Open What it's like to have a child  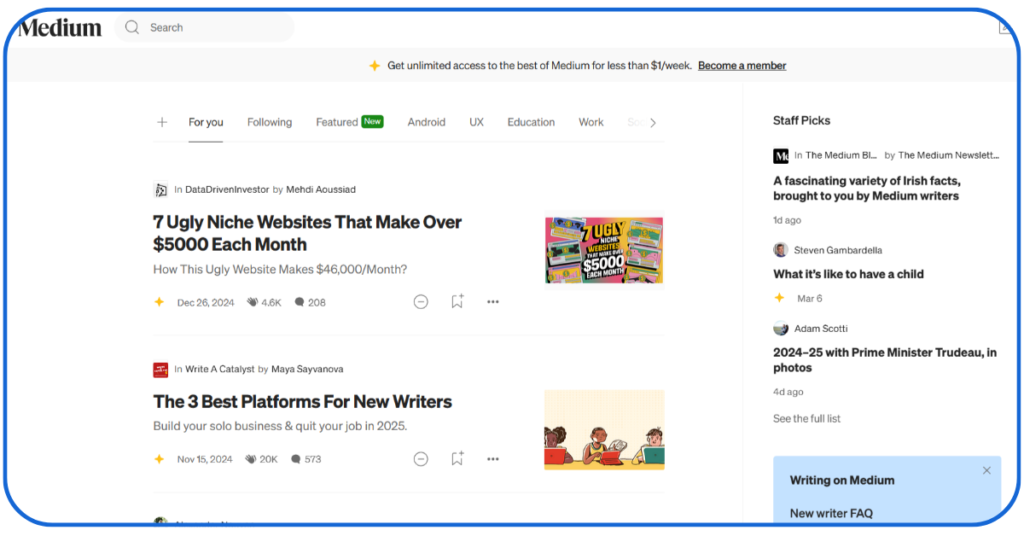[848, 274]
